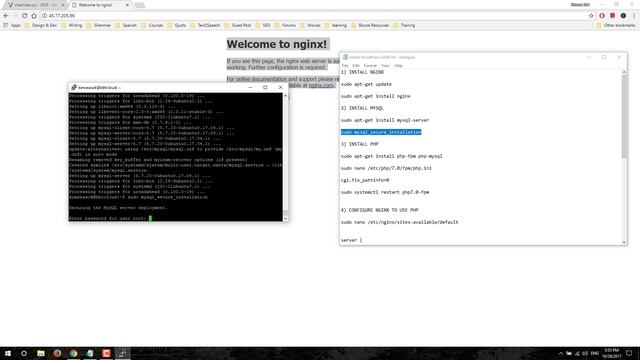Open SEO bookmark folder
Image resolution: width=640 pixels, height=360 pixels.
pos(263,25)
